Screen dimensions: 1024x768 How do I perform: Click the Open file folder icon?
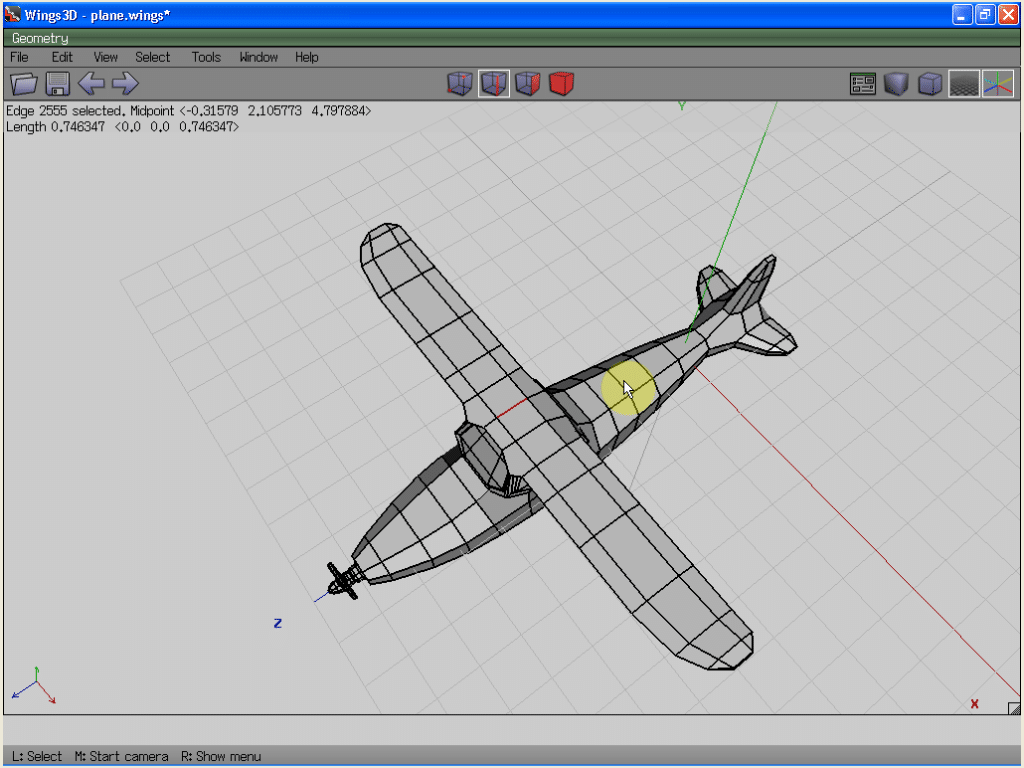tap(23, 84)
